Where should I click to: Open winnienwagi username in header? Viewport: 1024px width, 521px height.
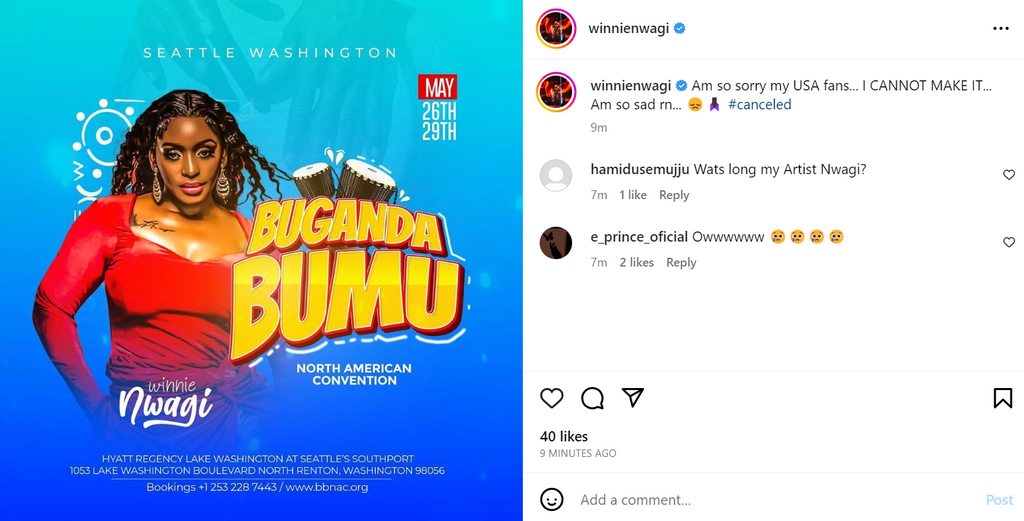click(x=628, y=28)
